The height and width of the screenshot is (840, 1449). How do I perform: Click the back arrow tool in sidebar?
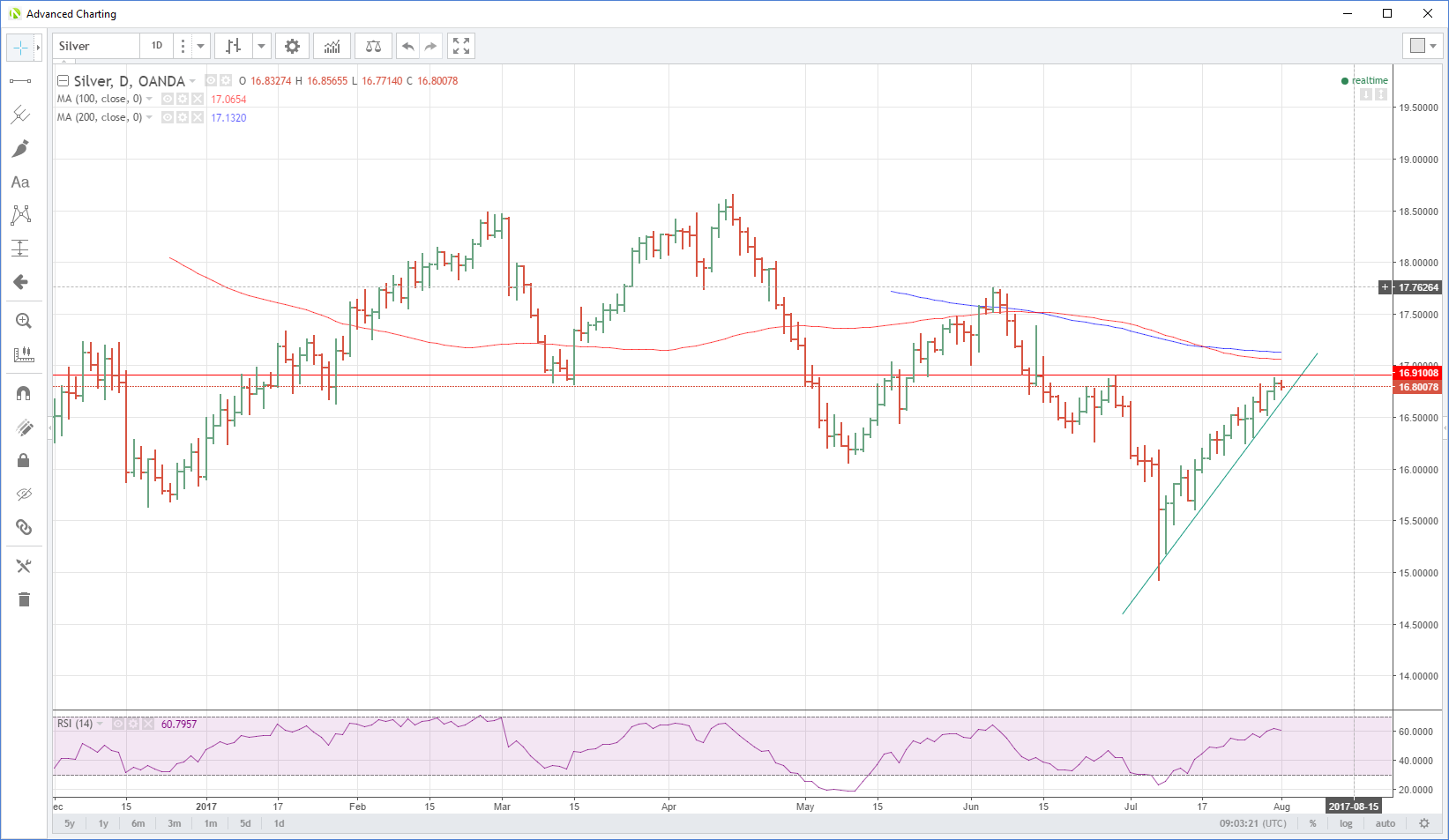click(20, 282)
